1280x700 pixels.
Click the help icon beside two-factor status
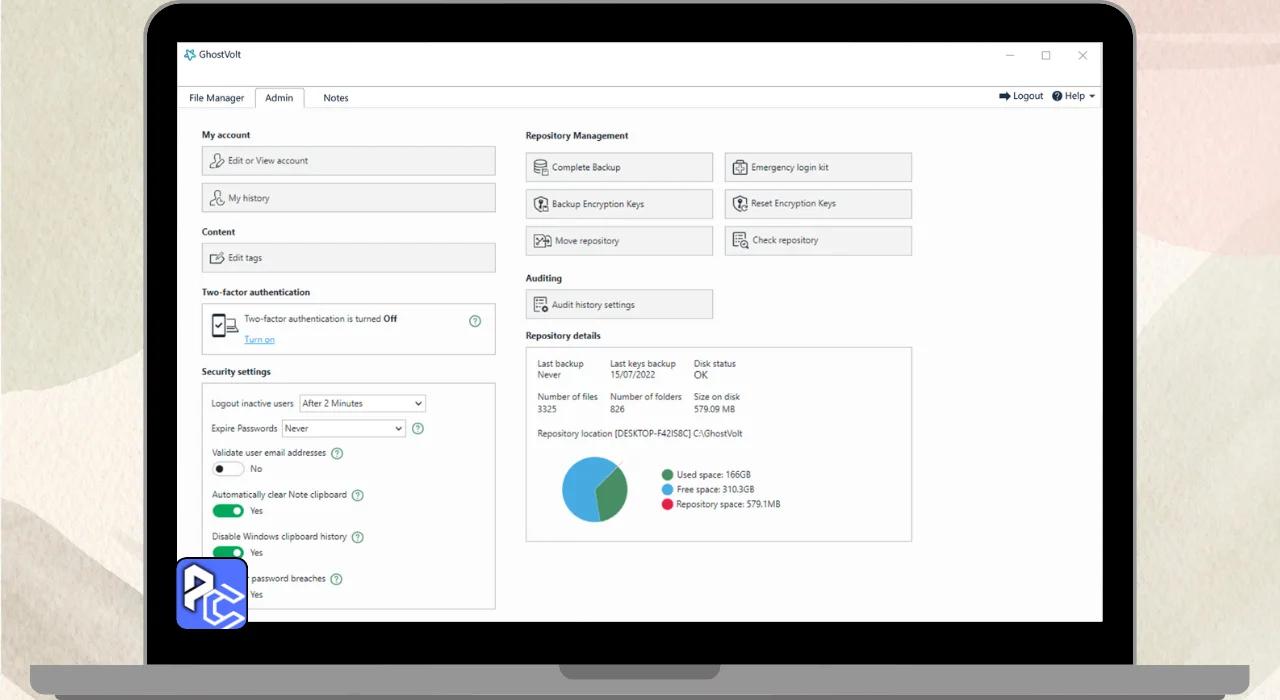[475, 321]
